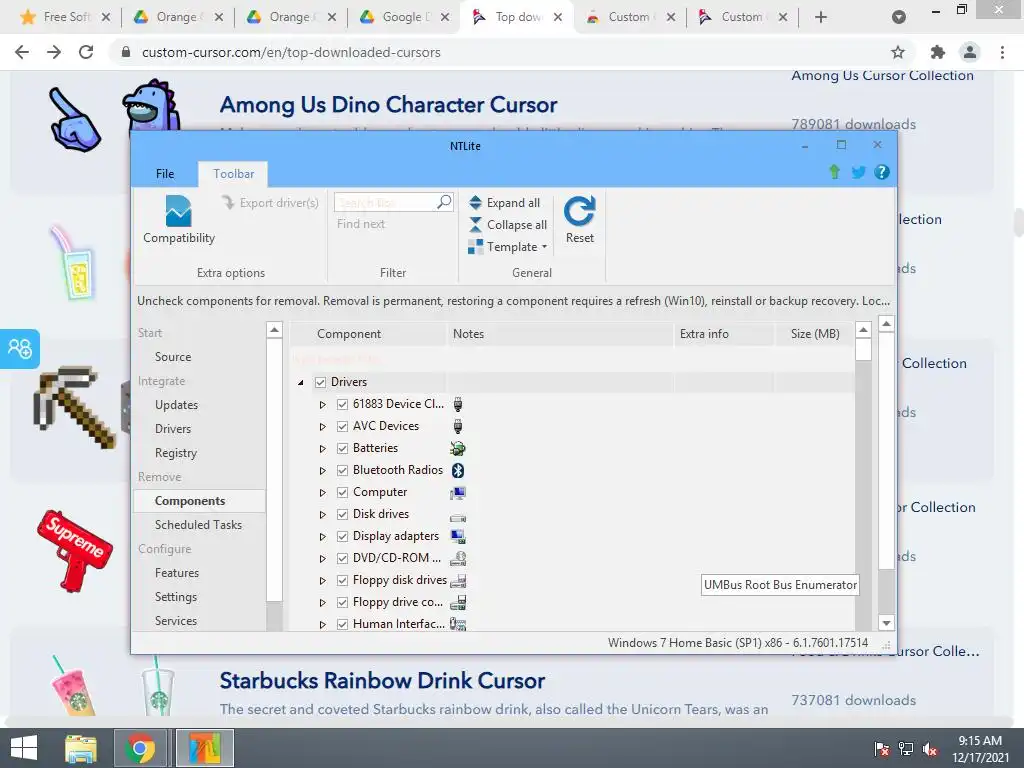Click the blue people side-tab on the webpage

point(20,349)
